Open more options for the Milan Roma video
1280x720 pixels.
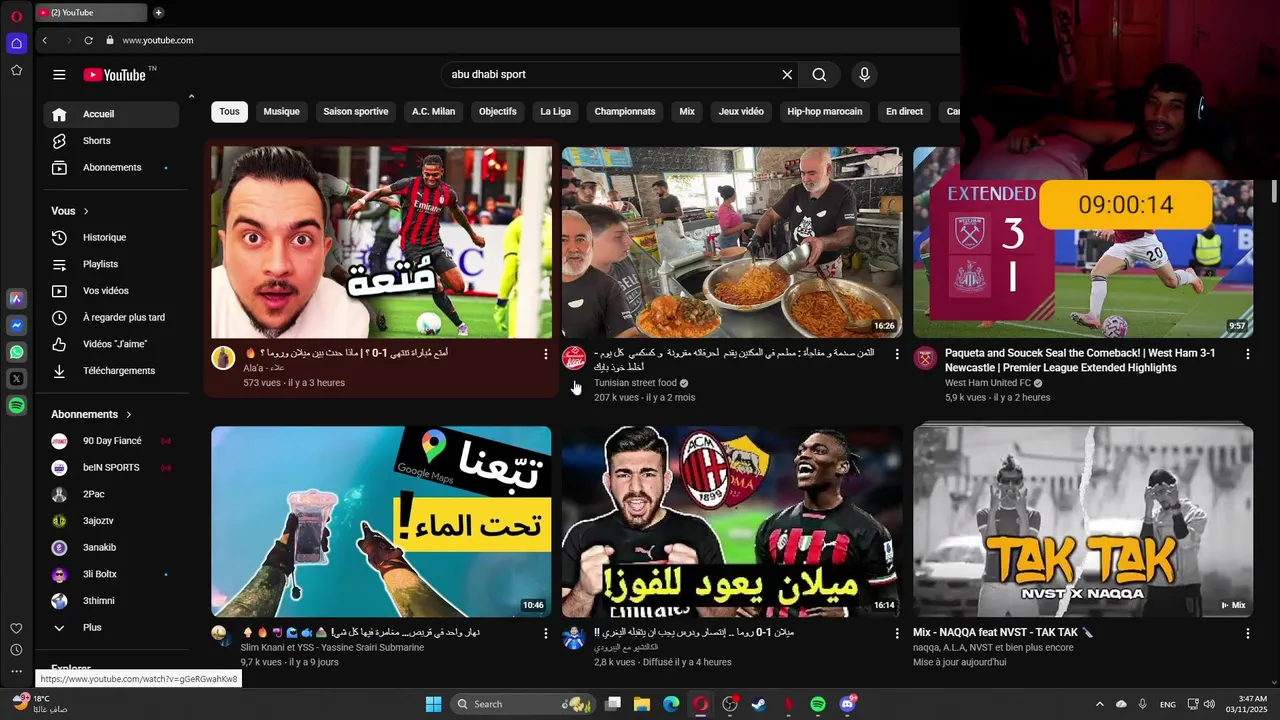[x=896, y=633]
